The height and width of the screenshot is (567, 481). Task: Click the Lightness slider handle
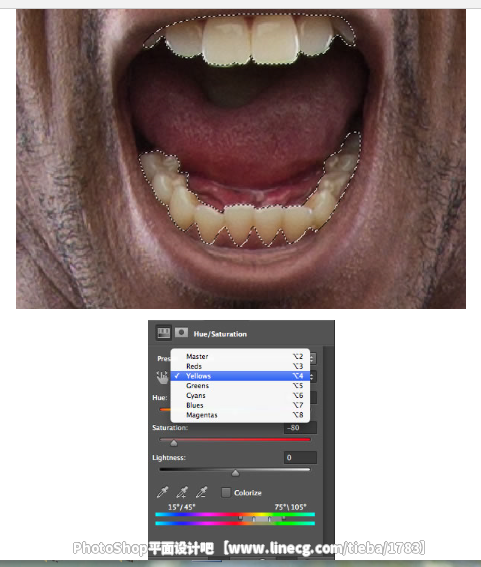(x=235, y=473)
